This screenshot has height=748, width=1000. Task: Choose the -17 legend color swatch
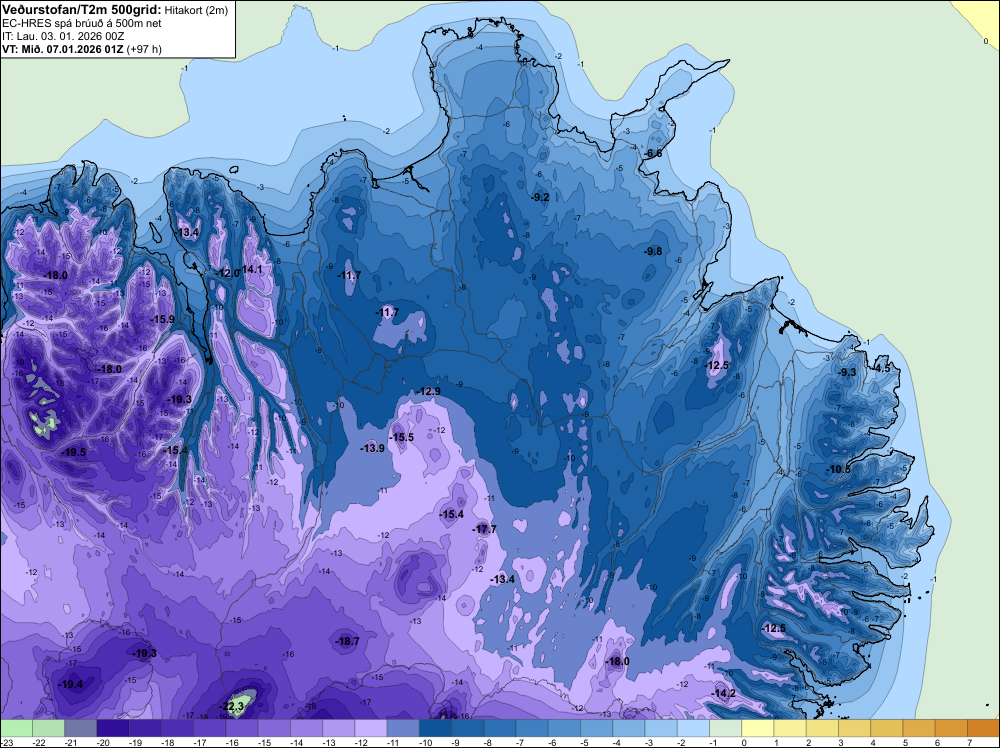click(210, 728)
